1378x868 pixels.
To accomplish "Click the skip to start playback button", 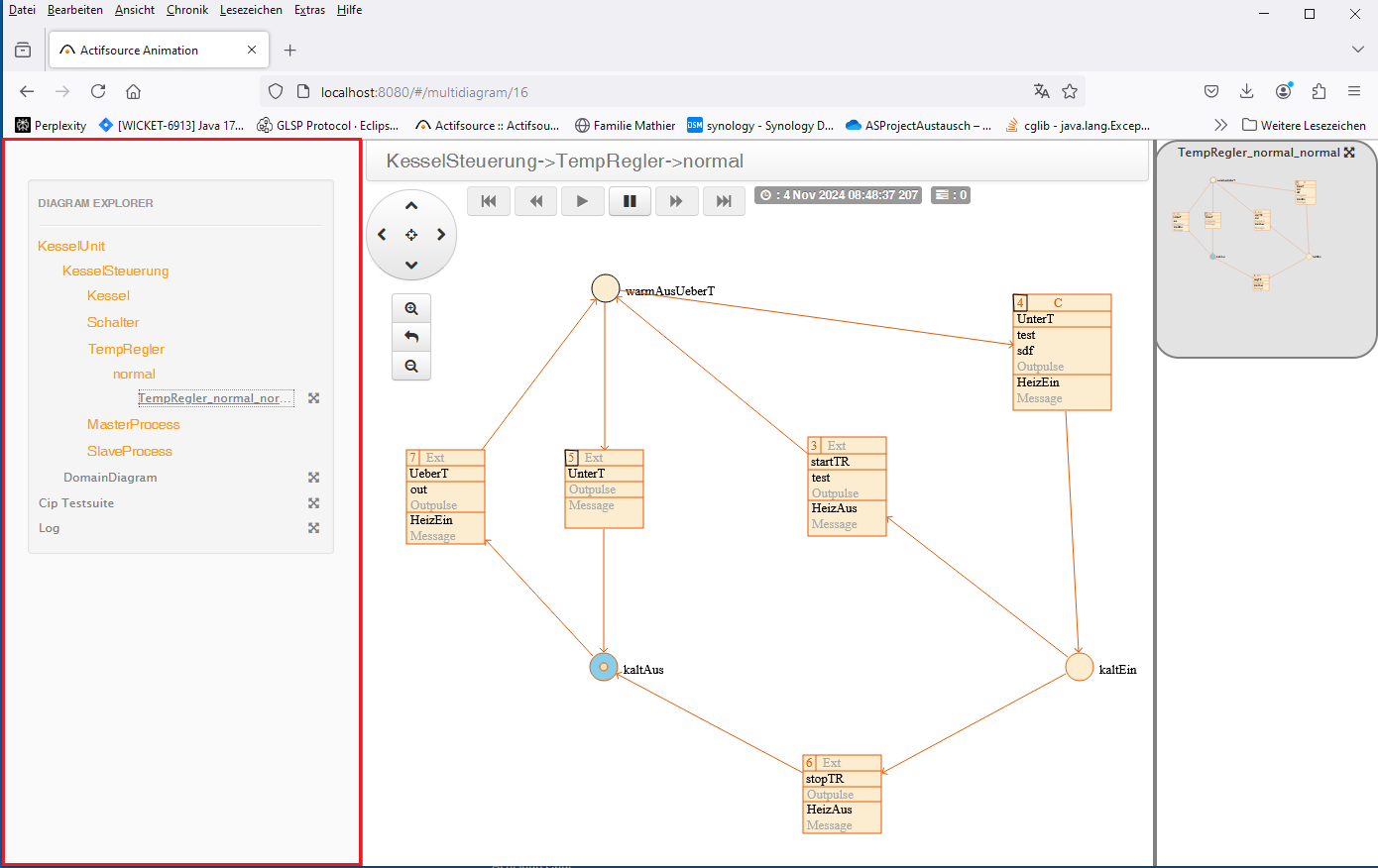I will point(489,201).
